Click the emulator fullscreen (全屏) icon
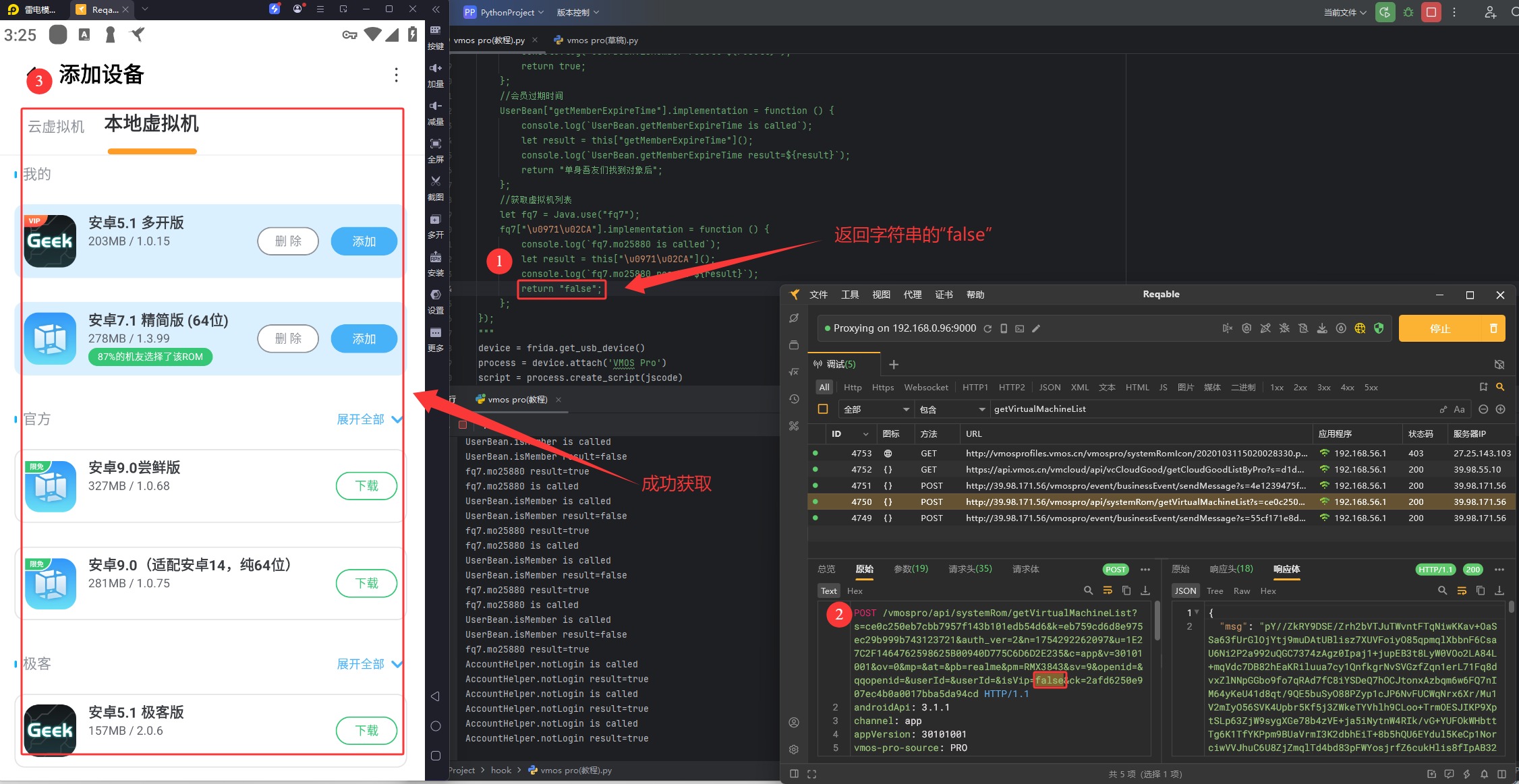 click(436, 144)
